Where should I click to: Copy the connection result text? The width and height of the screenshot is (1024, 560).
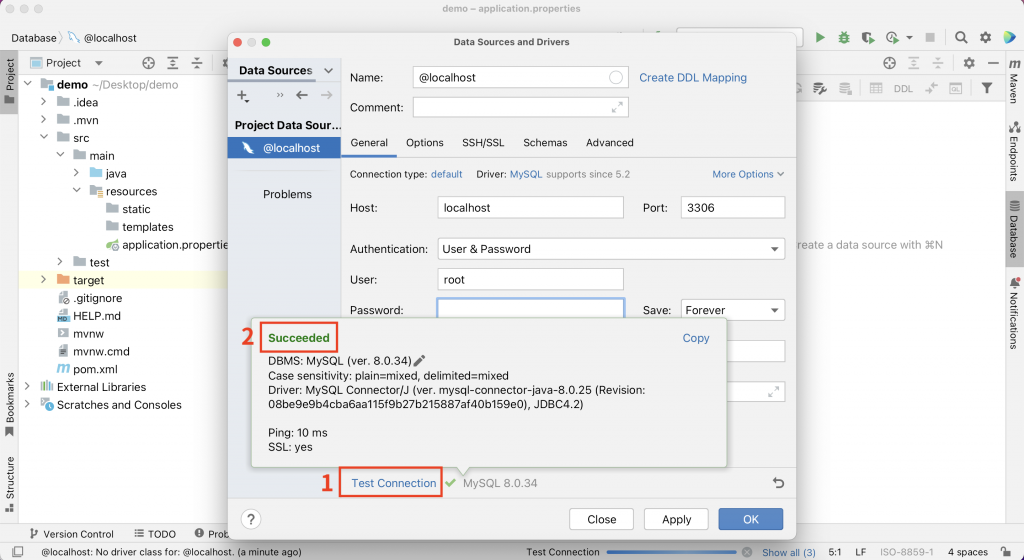coord(696,338)
